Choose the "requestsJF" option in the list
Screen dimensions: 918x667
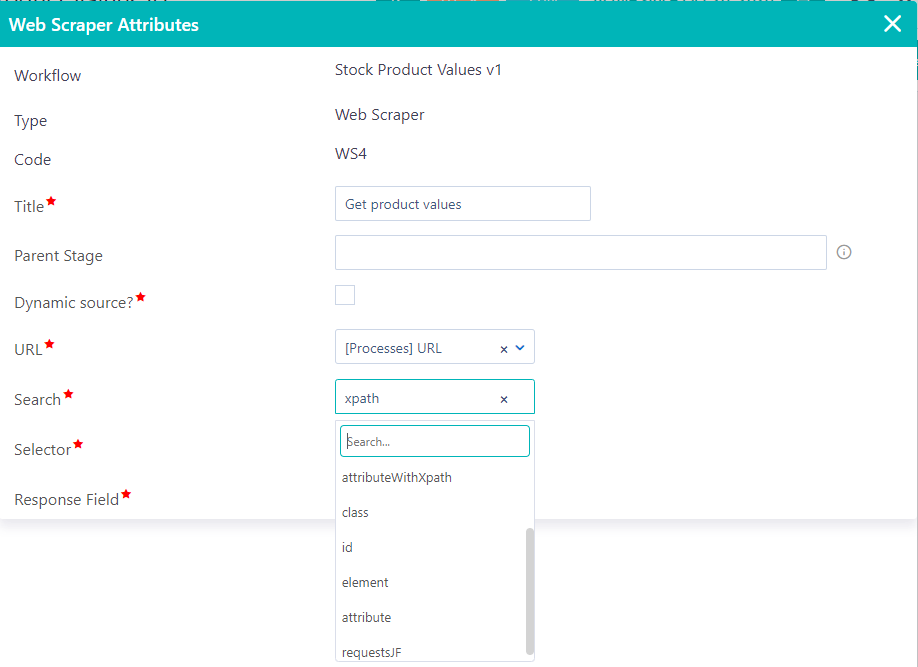point(371,651)
